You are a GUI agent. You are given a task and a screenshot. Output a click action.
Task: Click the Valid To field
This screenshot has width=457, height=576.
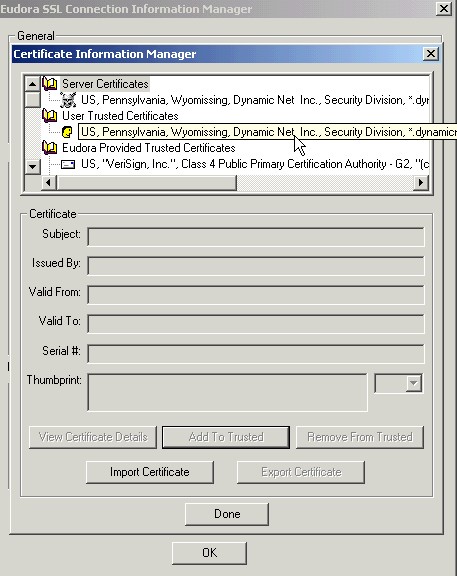(x=256, y=324)
